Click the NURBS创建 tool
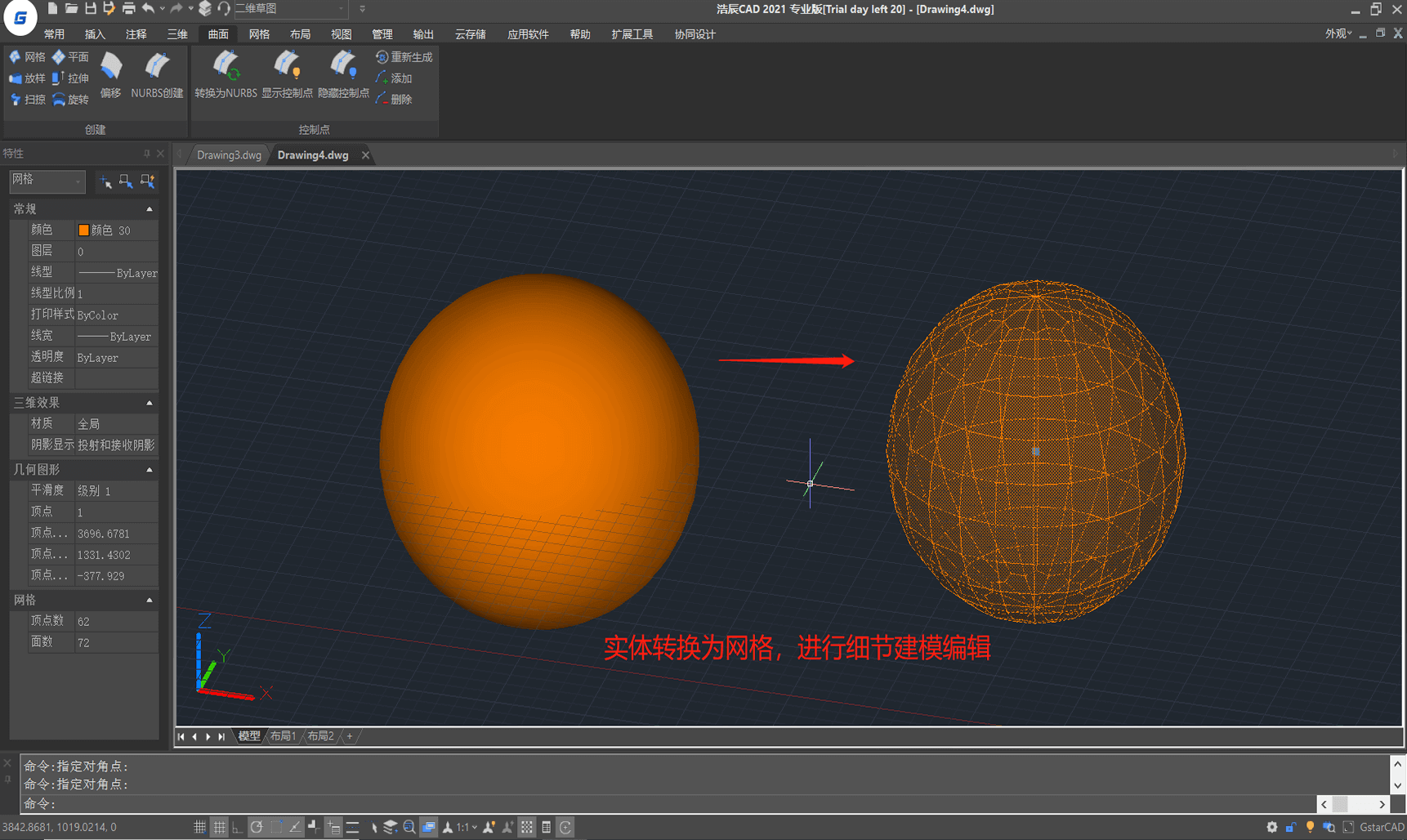 157,75
